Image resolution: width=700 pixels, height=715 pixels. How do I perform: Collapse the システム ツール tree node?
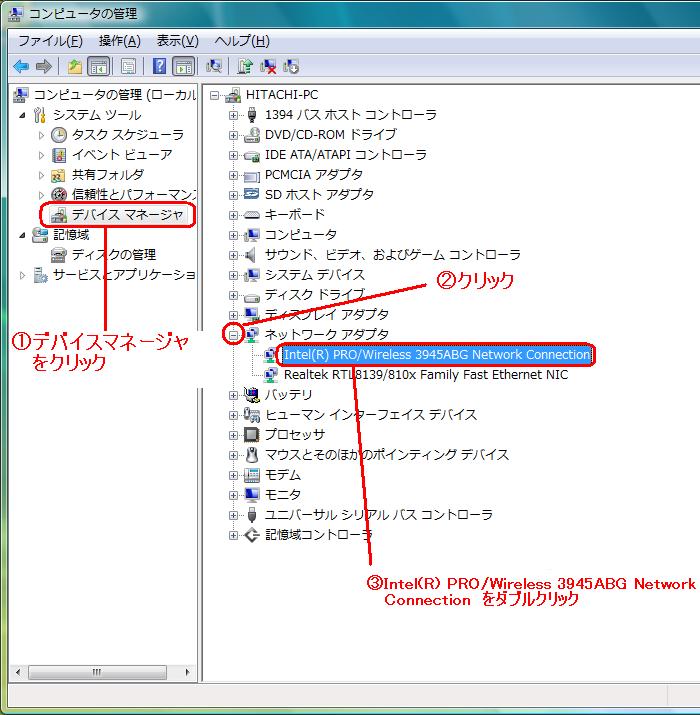pyautogui.click(x=22, y=115)
